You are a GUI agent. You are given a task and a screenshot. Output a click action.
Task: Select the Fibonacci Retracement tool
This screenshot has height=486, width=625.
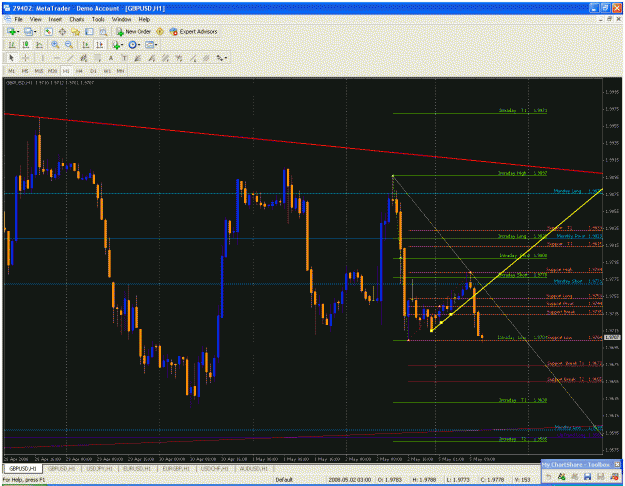pyautogui.click(x=98, y=58)
